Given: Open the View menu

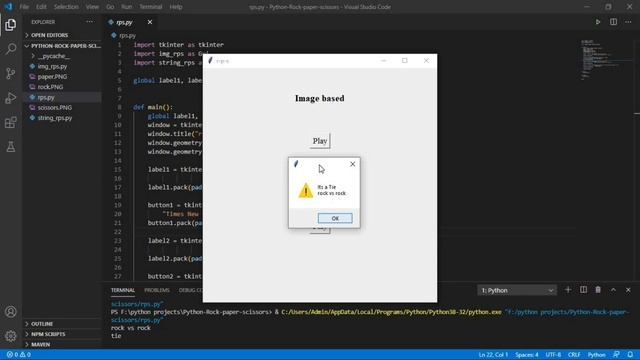Looking at the screenshot, I should click(x=92, y=7).
